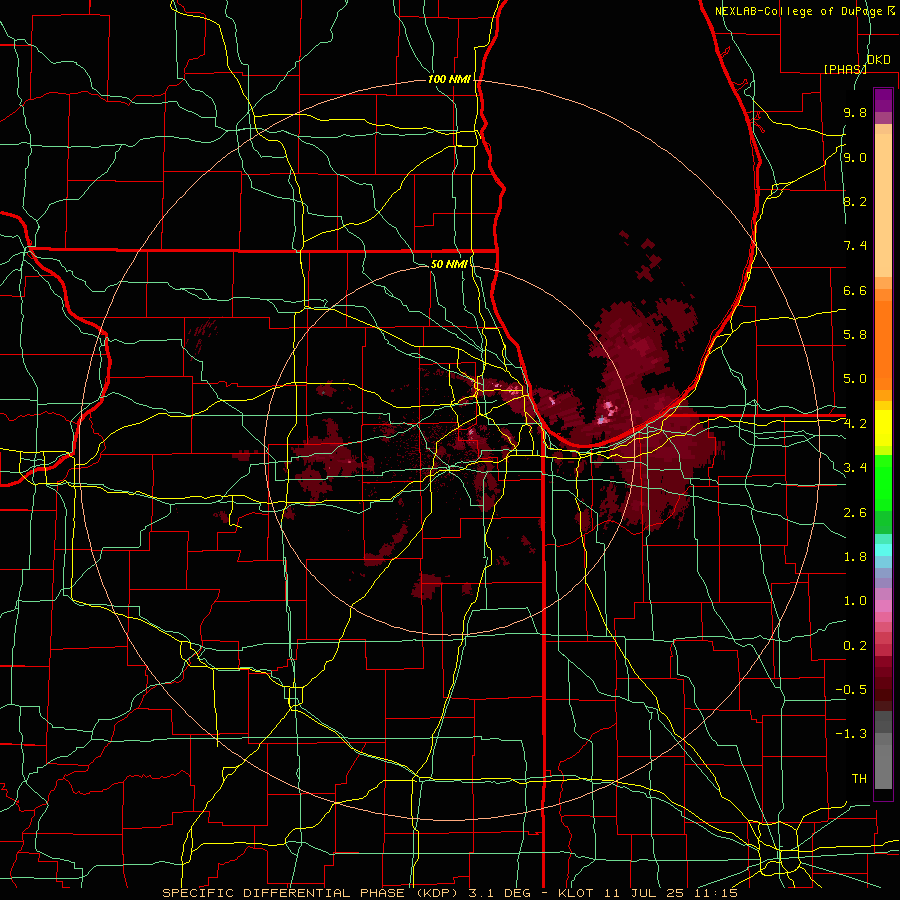Select the 5.8 legend value
900x900 pixels.
click(x=855, y=335)
